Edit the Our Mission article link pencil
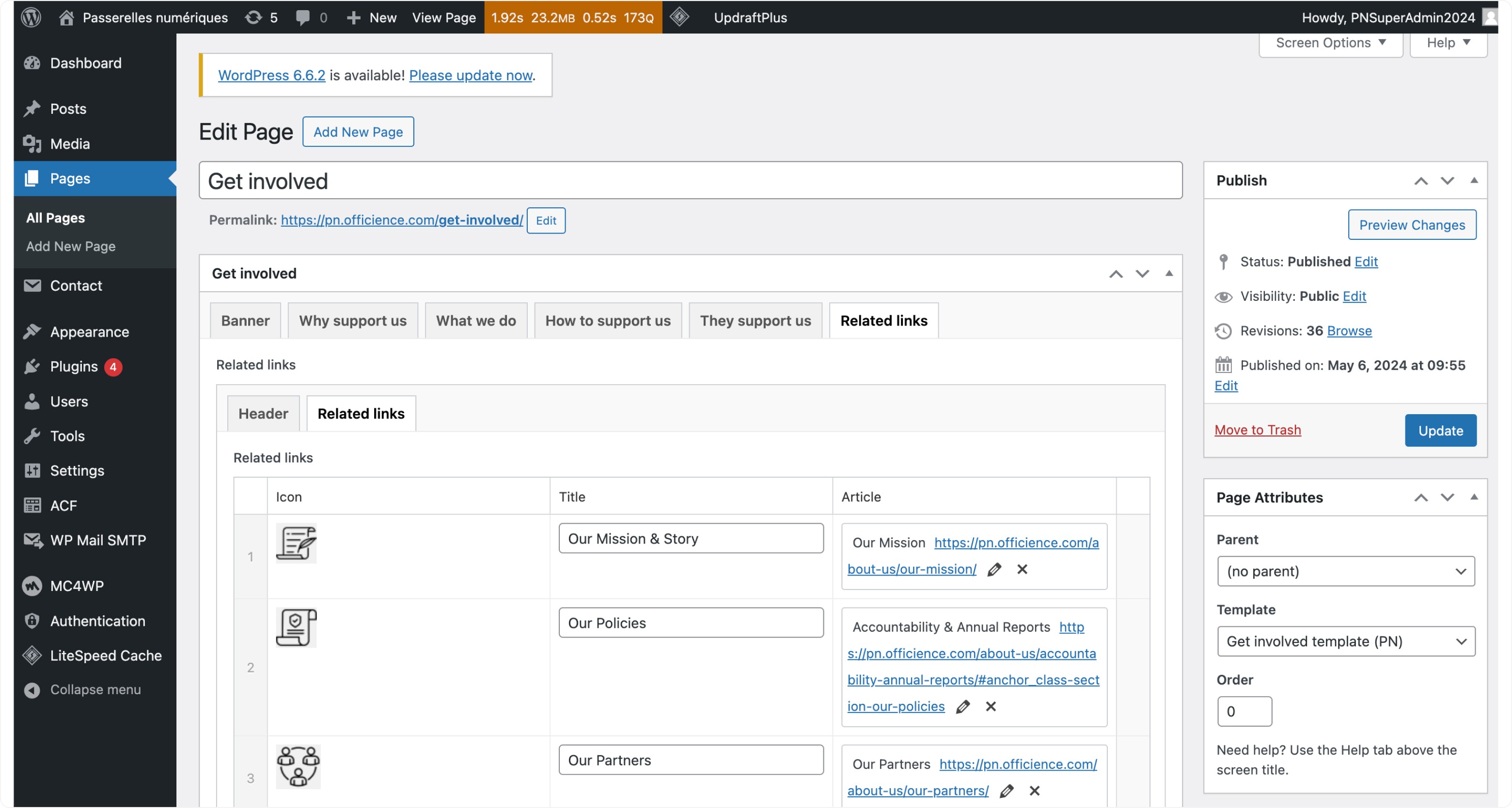 click(x=994, y=569)
